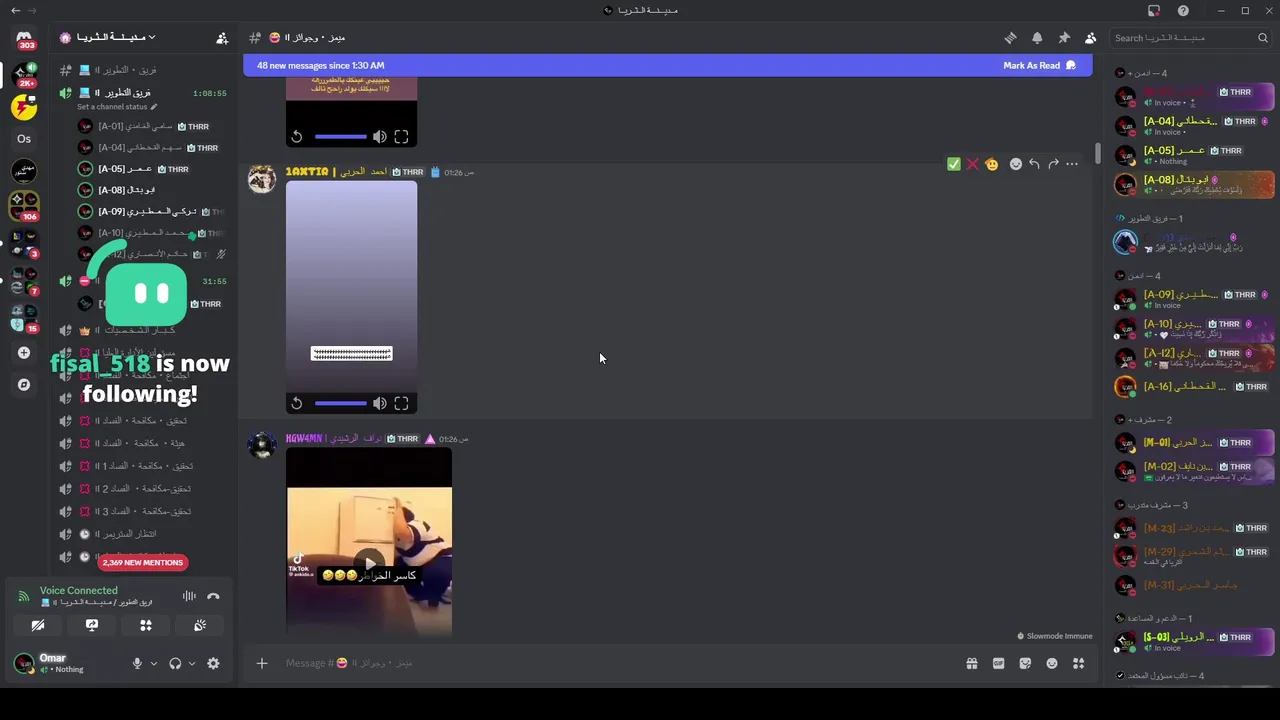
Task: Open Omar user profile panel
Action: [65, 664]
